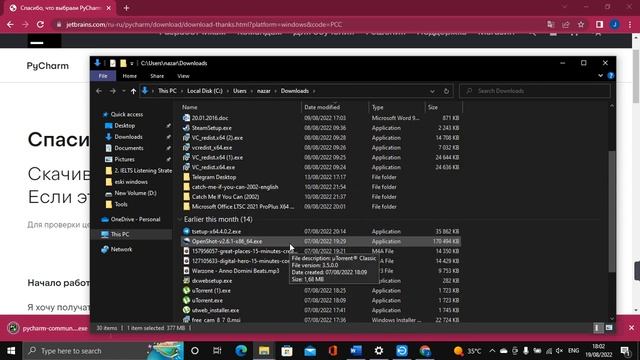Show hidden system tray icons
The height and width of the screenshot is (360, 640).
(492, 351)
